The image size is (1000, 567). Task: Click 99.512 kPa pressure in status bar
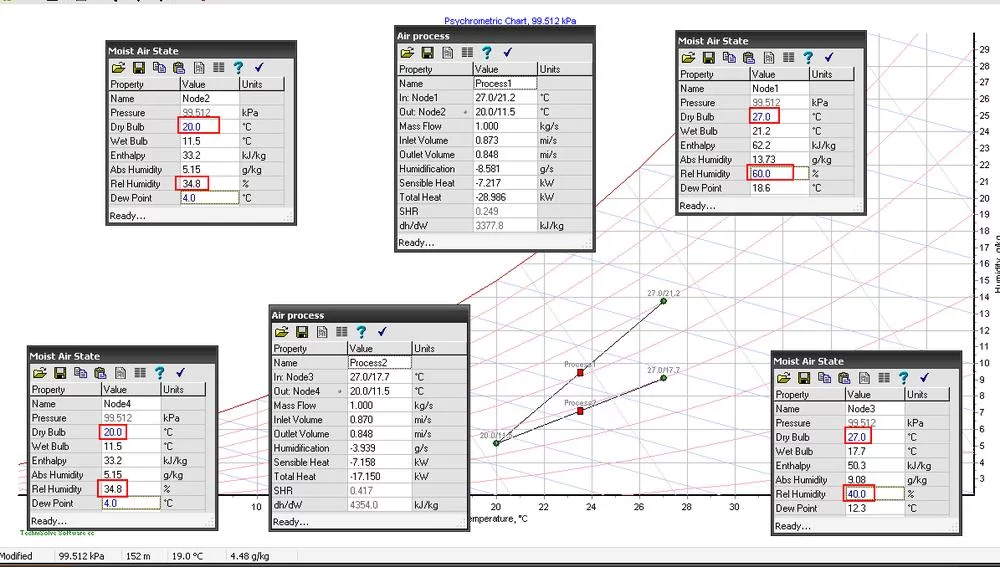pos(82,556)
